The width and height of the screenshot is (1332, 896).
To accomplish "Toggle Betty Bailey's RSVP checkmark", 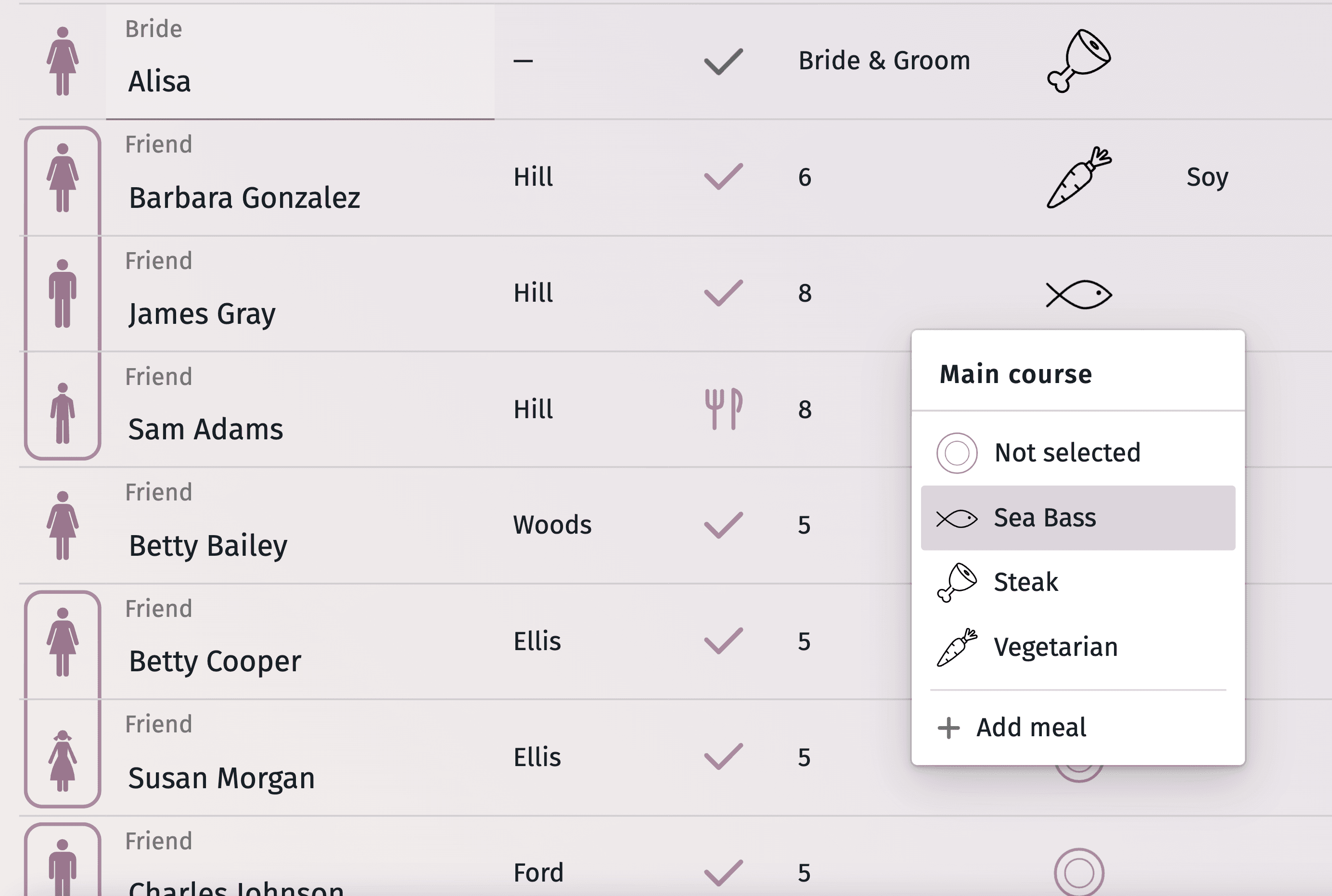I will (723, 525).
